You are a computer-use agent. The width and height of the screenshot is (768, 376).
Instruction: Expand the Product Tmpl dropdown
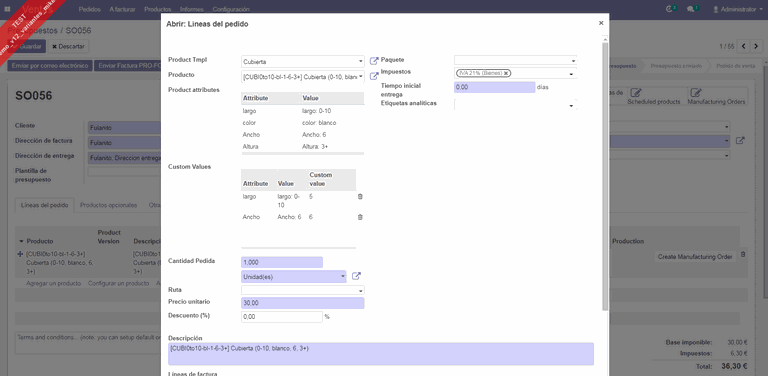click(361, 62)
